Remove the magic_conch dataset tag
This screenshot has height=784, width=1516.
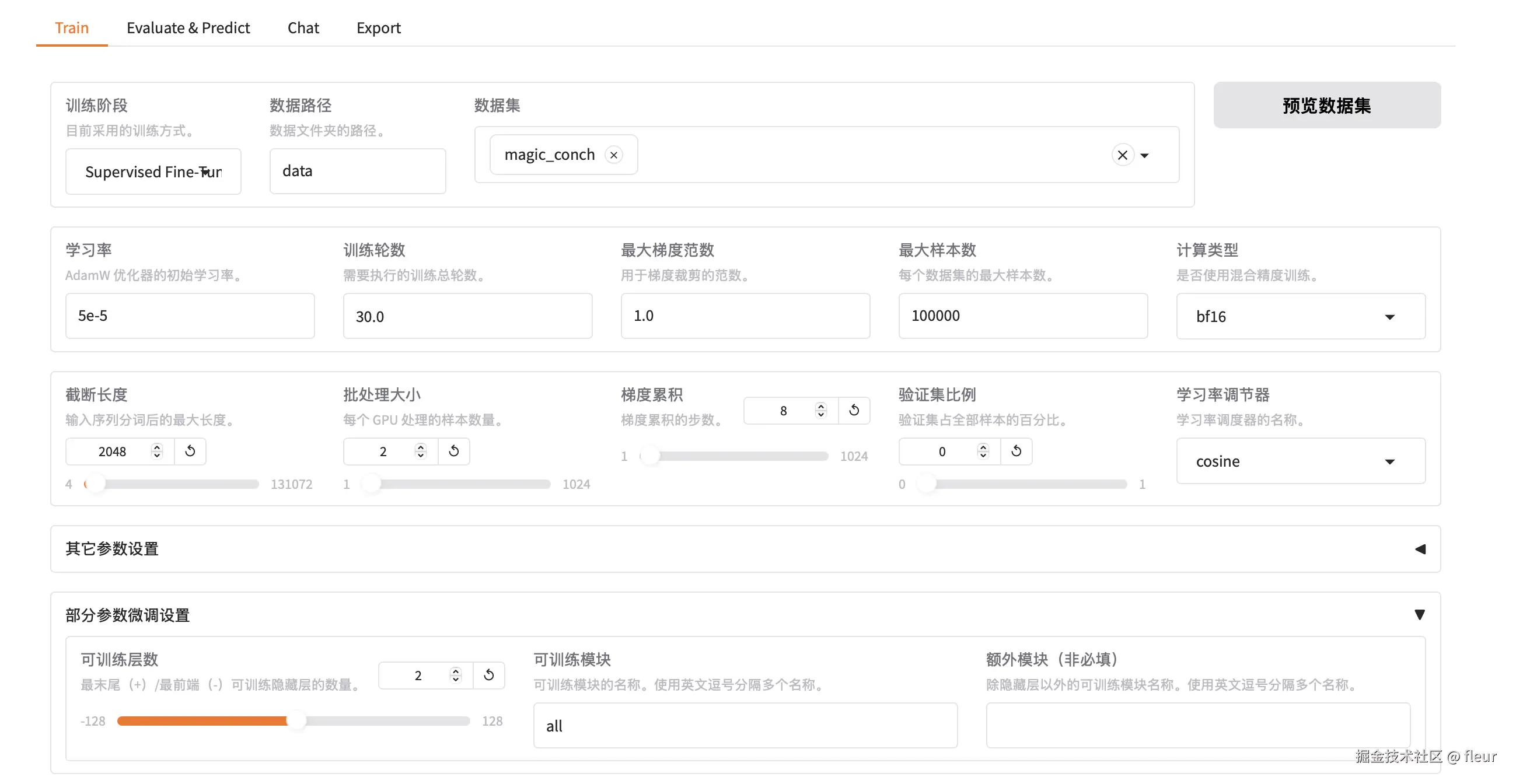[x=614, y=155]
